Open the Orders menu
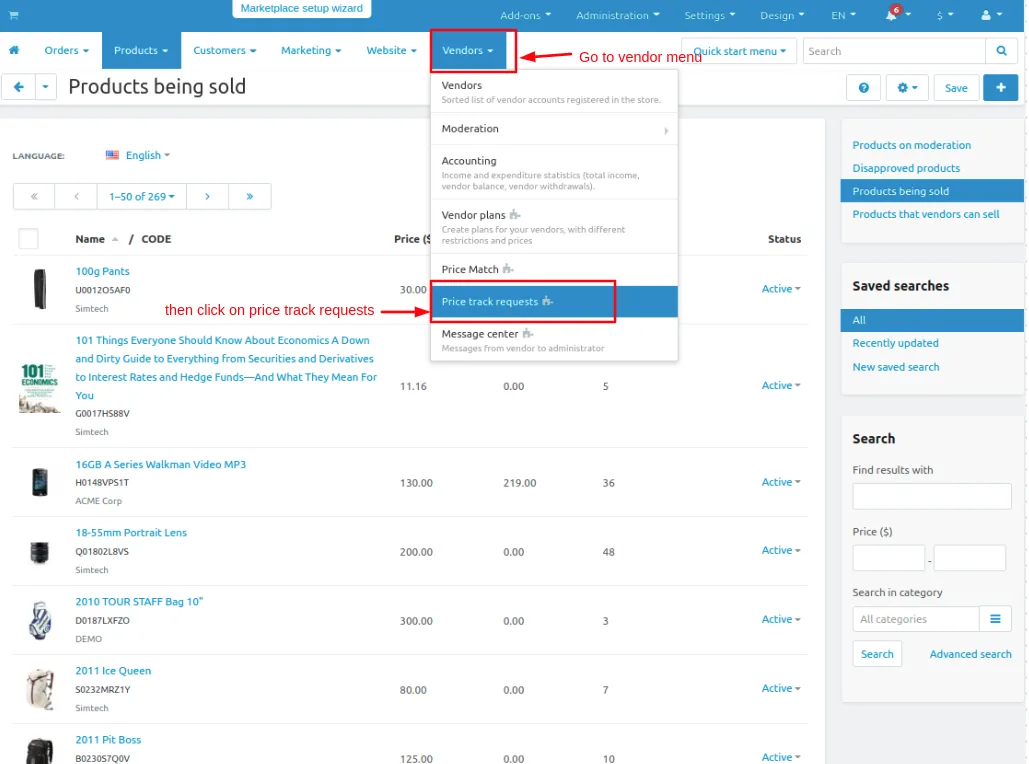Image resolution: width=1029 pixels, height=764 pixels. pyautogui.click(x=66, y=50)
